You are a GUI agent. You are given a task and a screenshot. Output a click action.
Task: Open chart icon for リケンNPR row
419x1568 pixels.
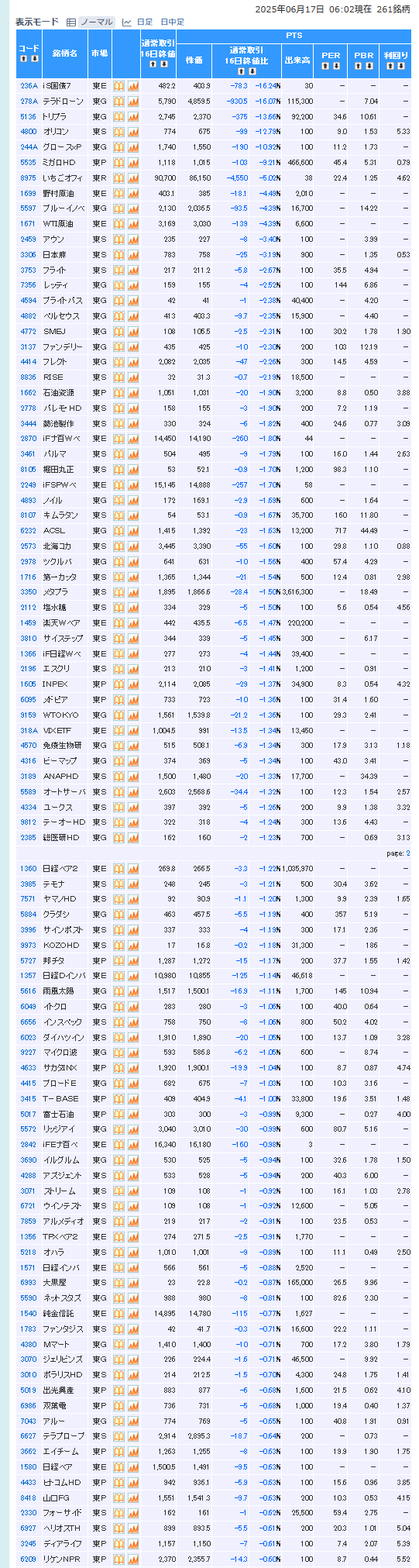coord(132,1559)
